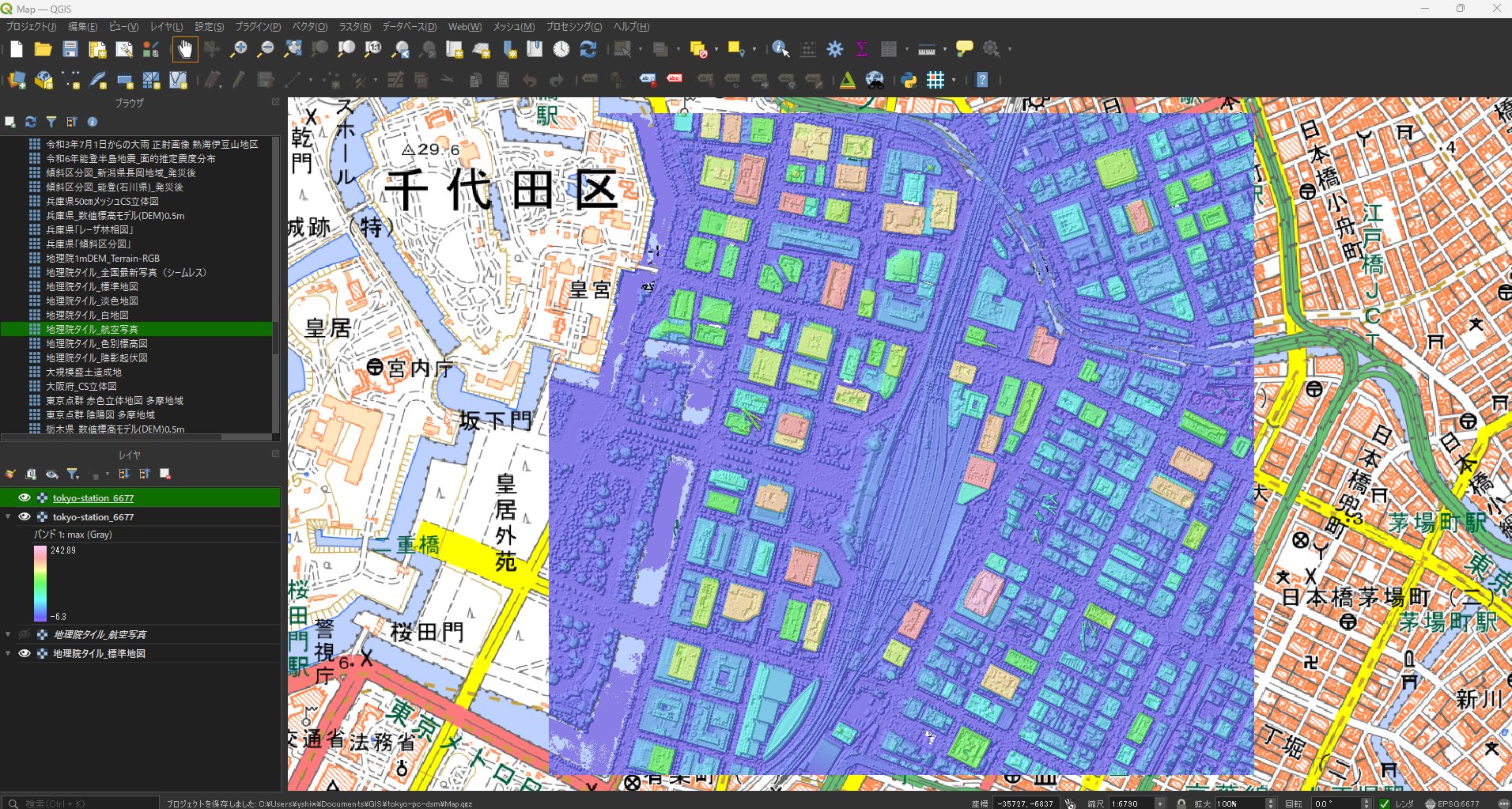
Task: Select the Pan Map hand tool
Action: (184, 49)
